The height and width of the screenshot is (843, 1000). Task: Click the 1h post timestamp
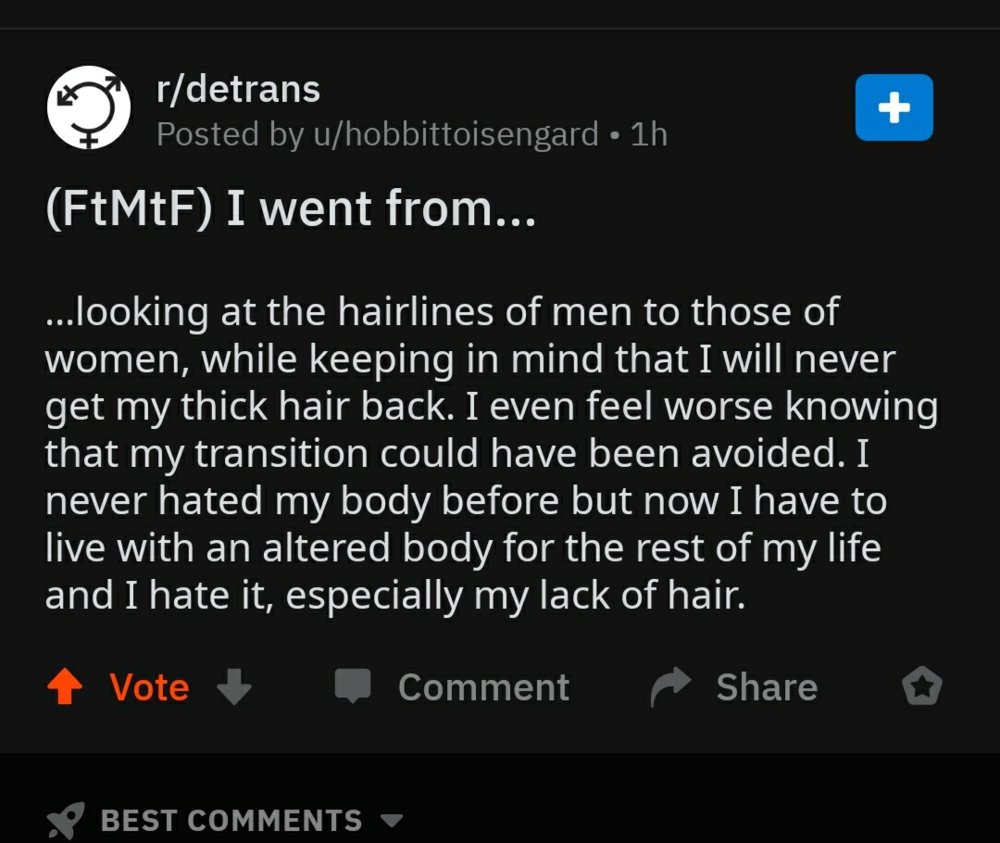point(649,134)
